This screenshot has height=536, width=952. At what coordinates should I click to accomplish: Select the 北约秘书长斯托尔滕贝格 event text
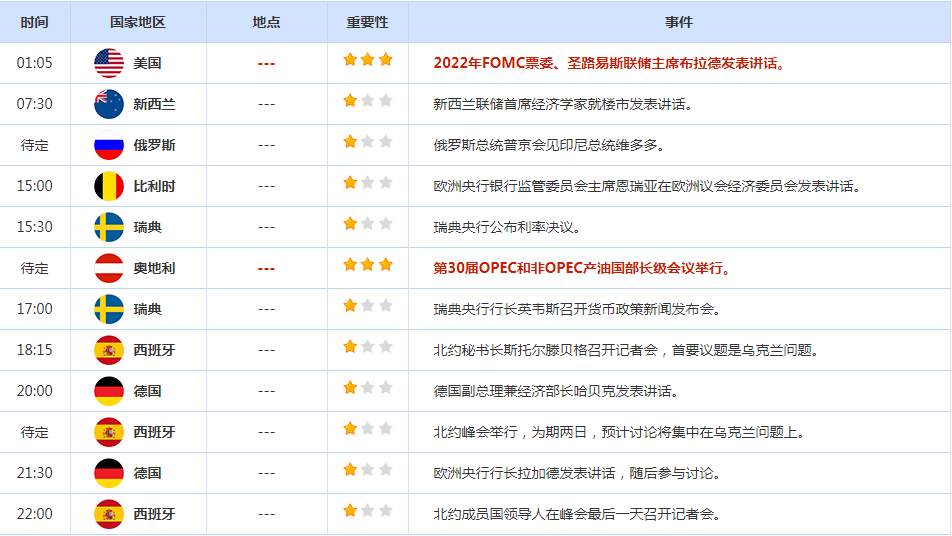pyautogui.click(x=627, y=350)
